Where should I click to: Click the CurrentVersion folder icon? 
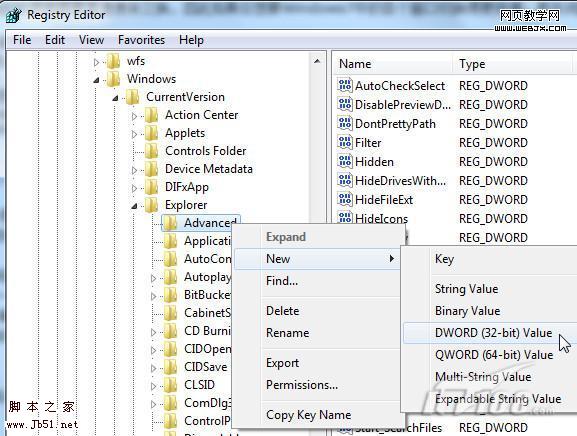pos(132,97)
